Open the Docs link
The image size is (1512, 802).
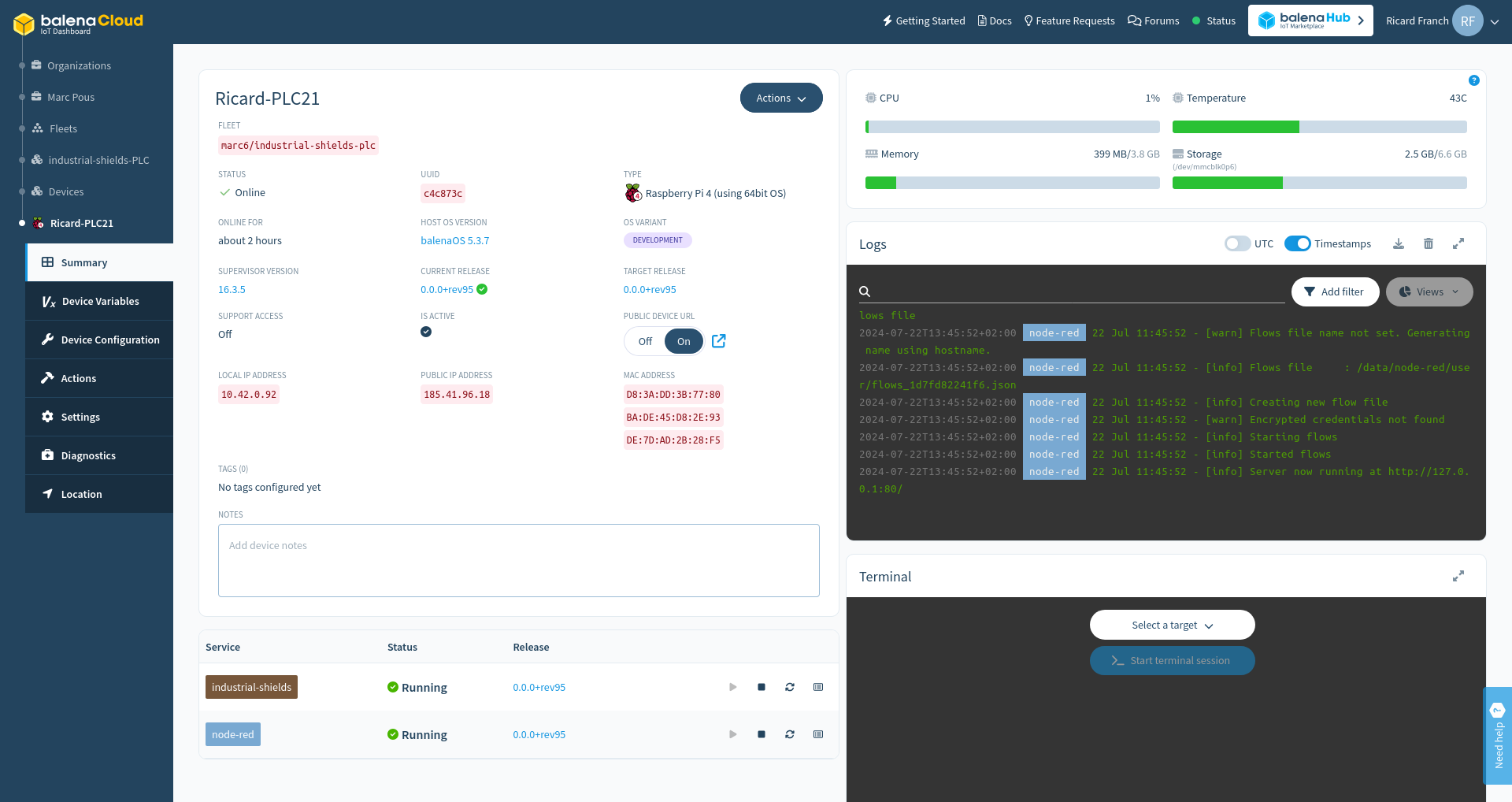(995, 20)
